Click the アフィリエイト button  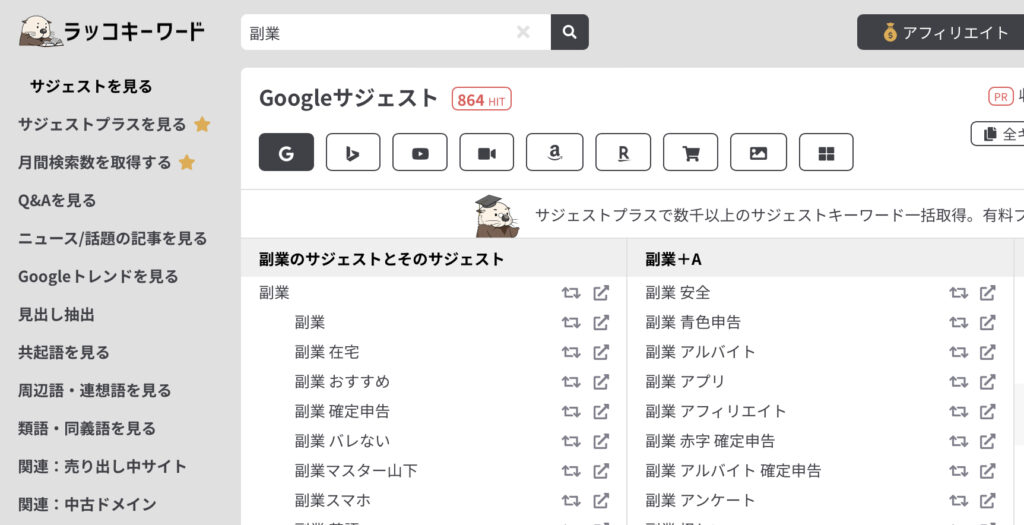click(x=940, y=32)
